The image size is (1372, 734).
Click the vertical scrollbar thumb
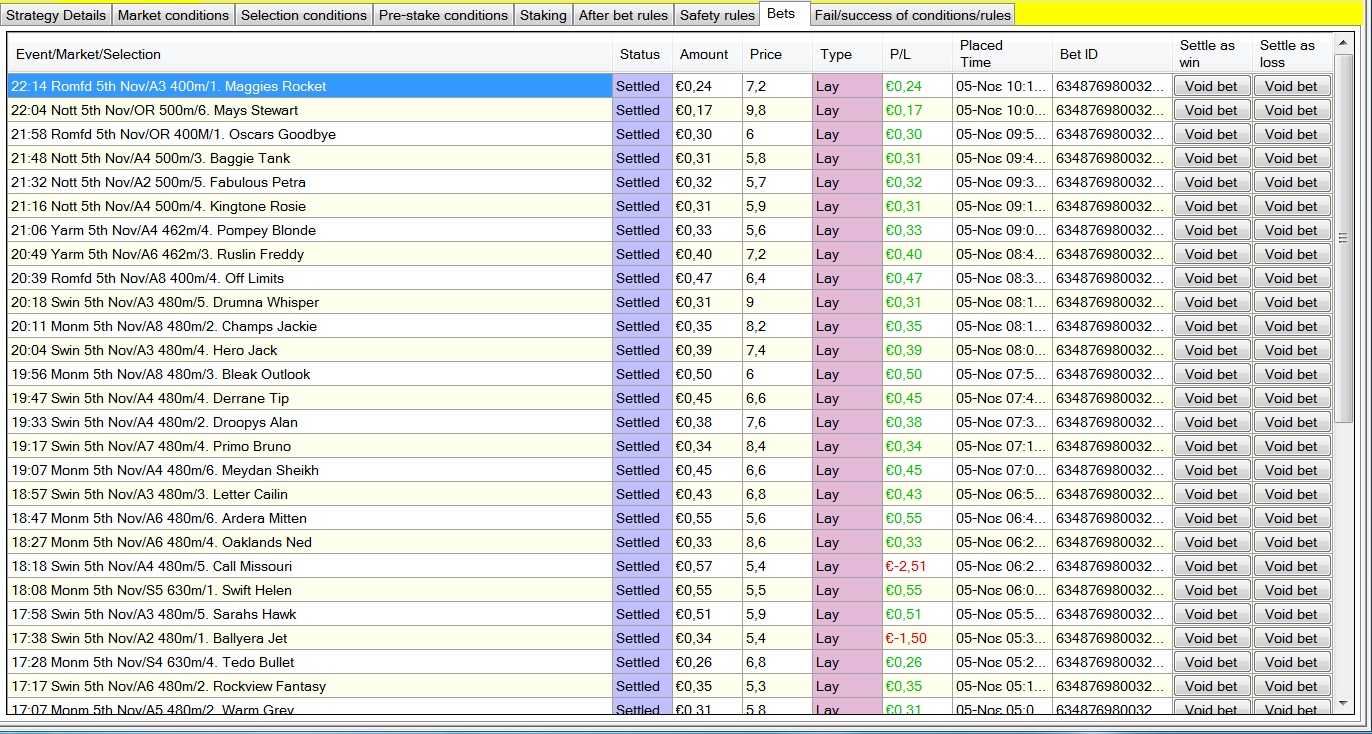1343,238
